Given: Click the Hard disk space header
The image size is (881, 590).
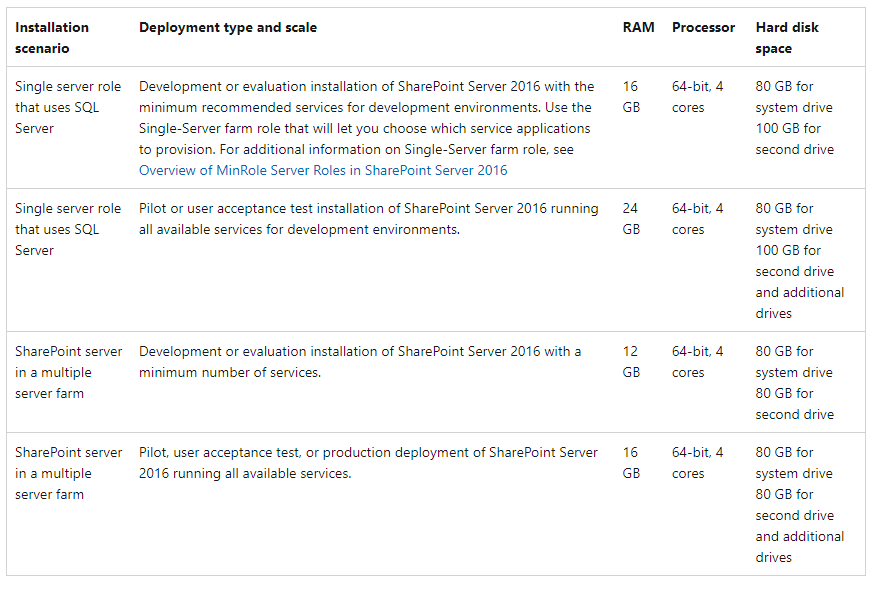Looking at the screenshot, I should 787,38.
